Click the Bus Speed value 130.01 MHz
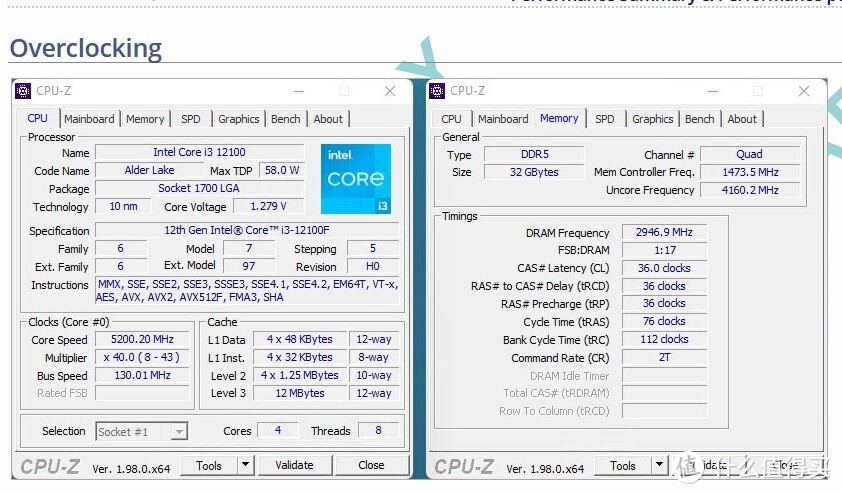Viewport: 842px width, 494px height. coord(142,375)
